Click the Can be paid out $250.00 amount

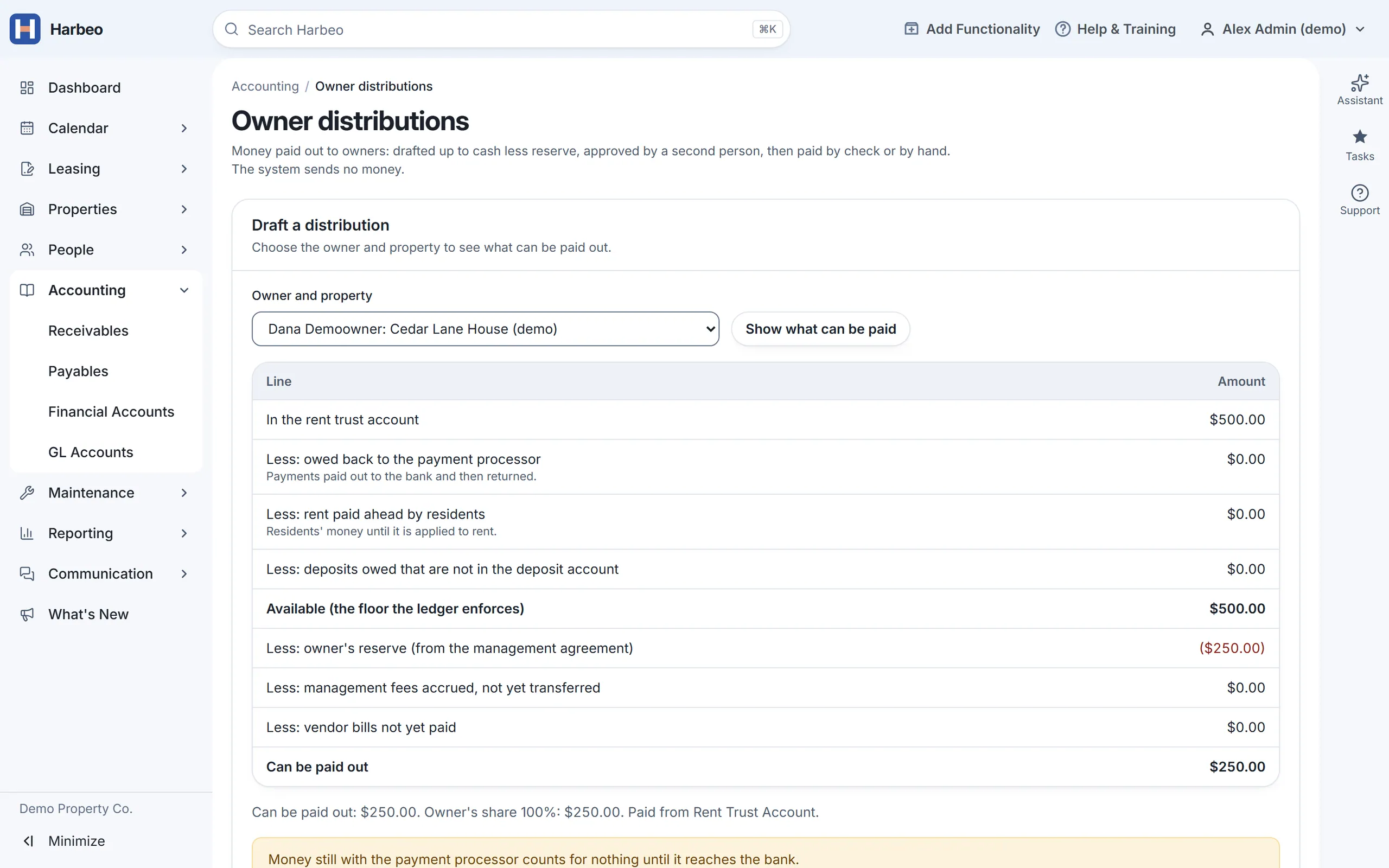1237,767
